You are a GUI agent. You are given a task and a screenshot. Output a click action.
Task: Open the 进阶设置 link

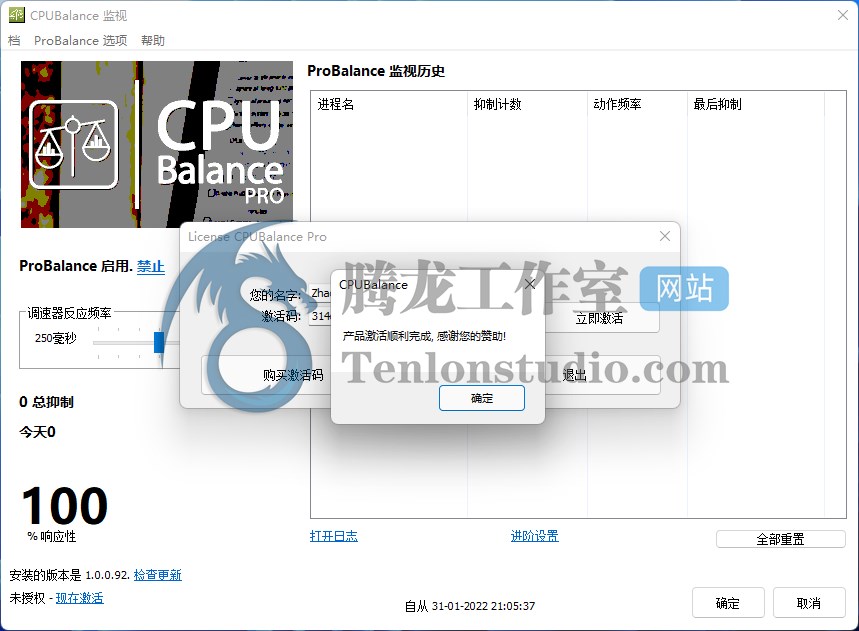click(x=535, y=536)
